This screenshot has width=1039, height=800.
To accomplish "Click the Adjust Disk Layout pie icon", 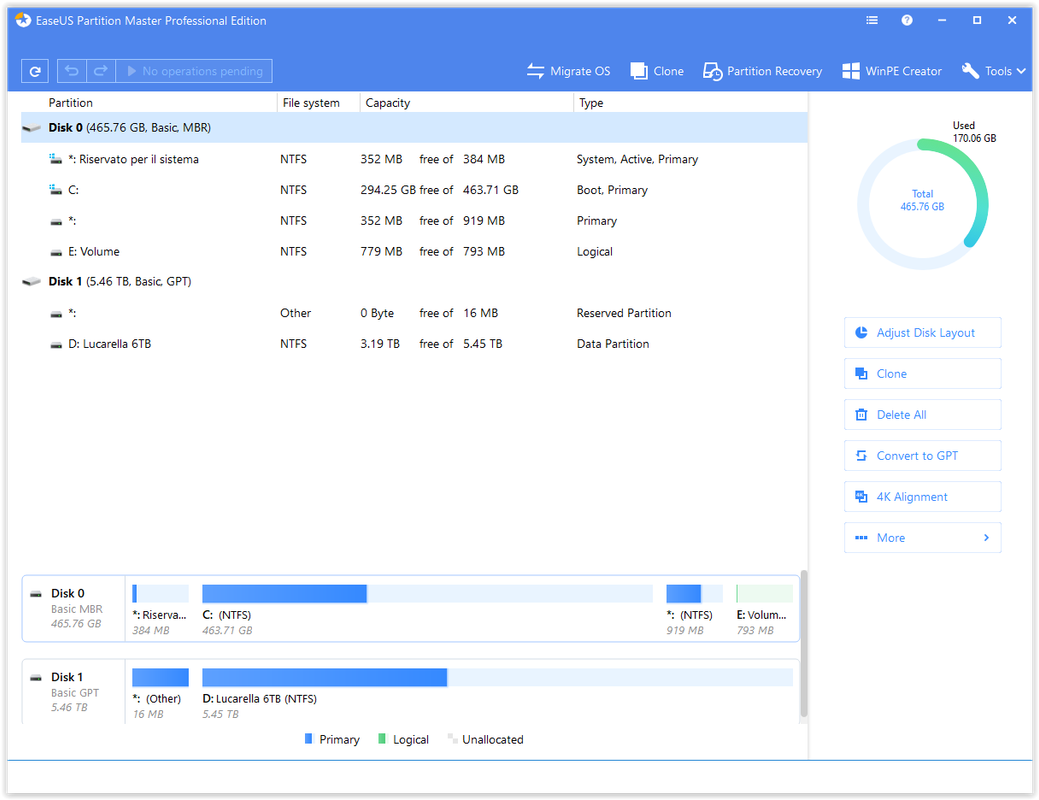I will (861, 333).
